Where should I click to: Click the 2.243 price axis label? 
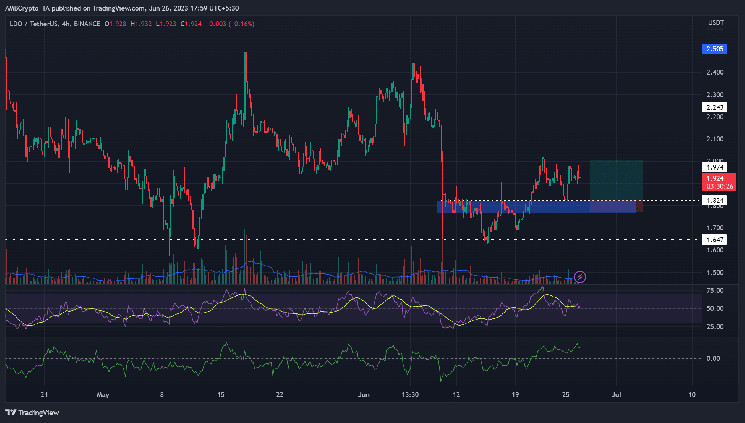tap(715, 106)
